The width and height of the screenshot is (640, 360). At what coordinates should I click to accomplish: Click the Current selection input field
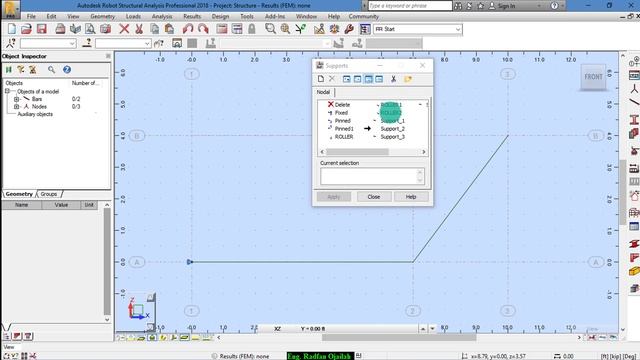[x=372, y=176]
